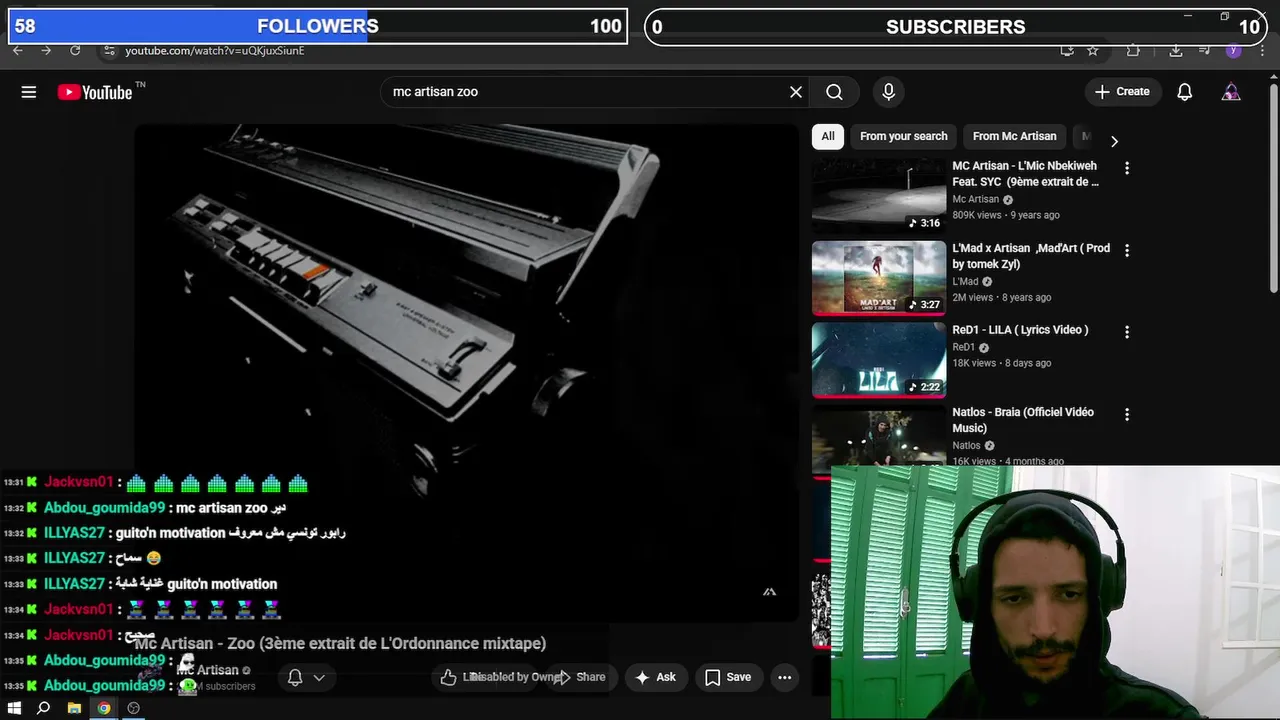Select the 'From your search' chip
The image size is (1280, 720).
pos(903,136)
